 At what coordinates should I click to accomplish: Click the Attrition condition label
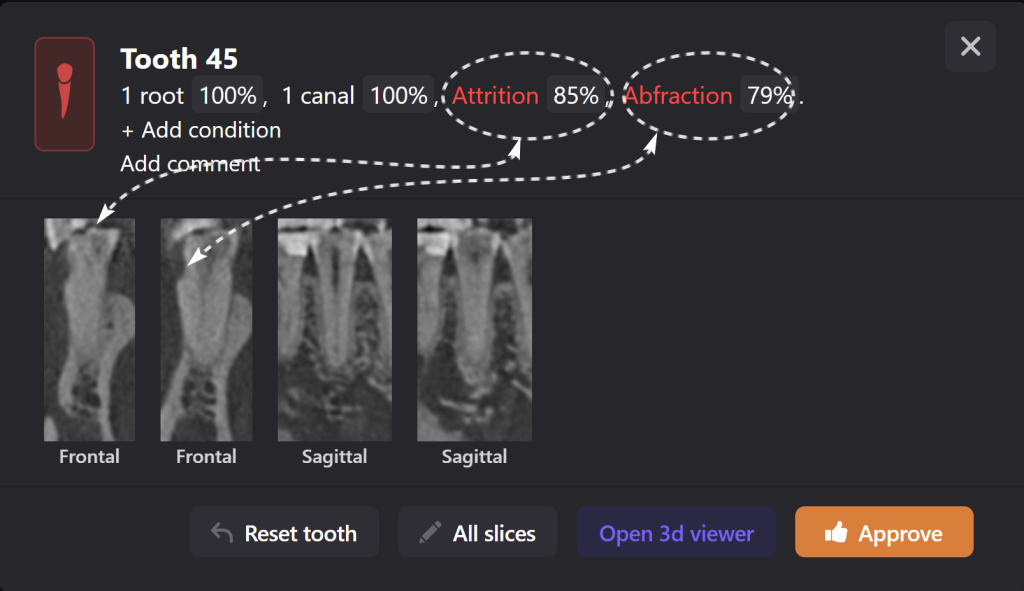click(495, 96)
